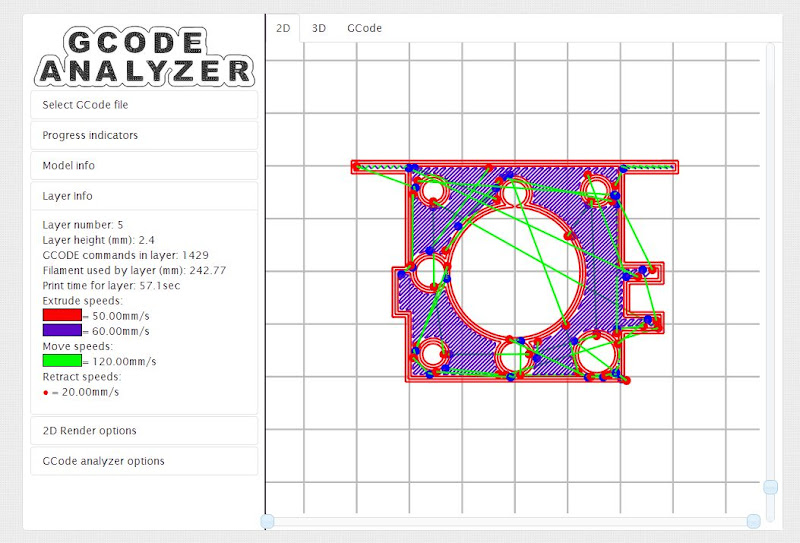
Task: Click 'Filament used by layer (mm): 242.77' text
Action: [134, 270]
